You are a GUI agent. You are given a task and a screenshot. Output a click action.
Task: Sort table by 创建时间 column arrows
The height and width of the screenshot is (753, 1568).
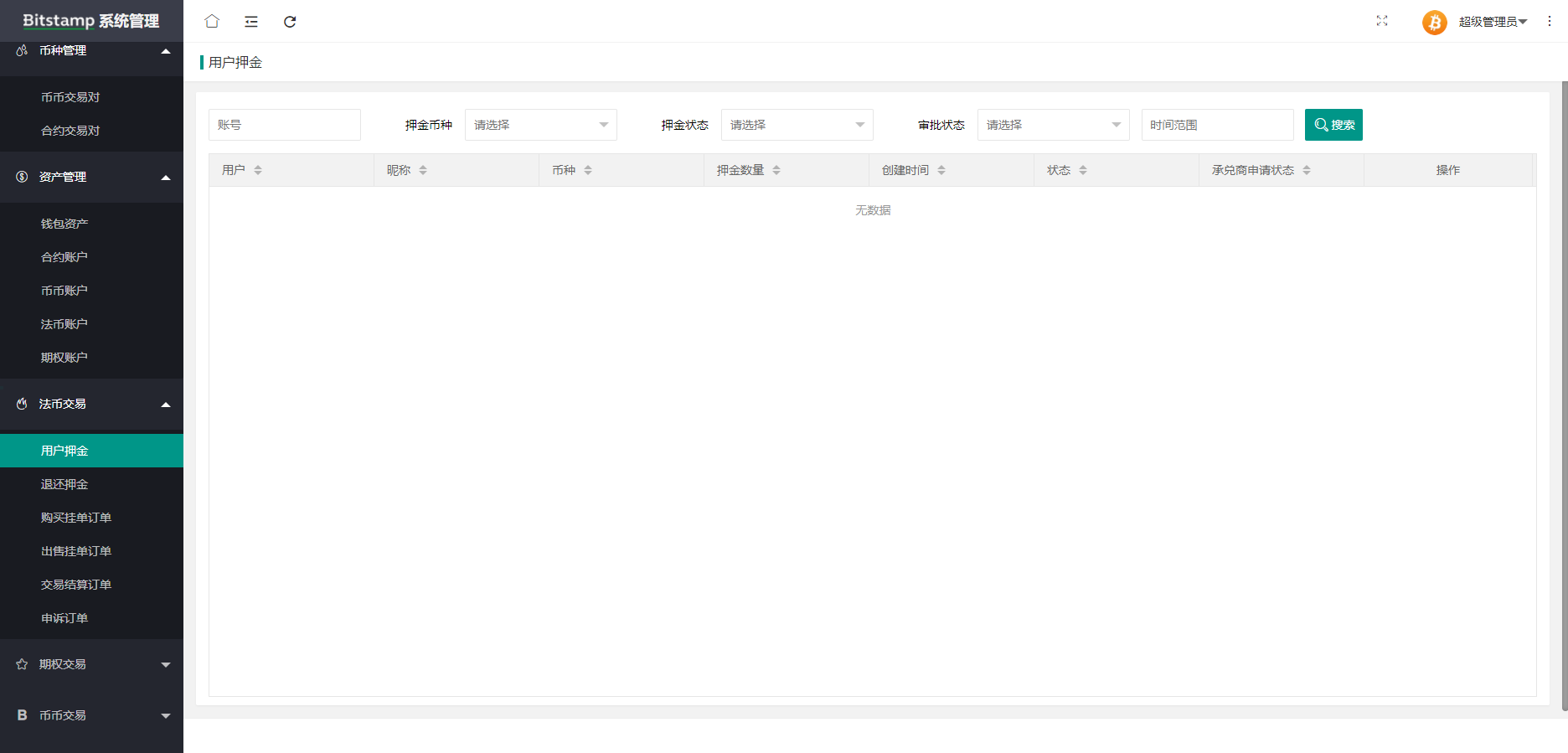point(941,170)
